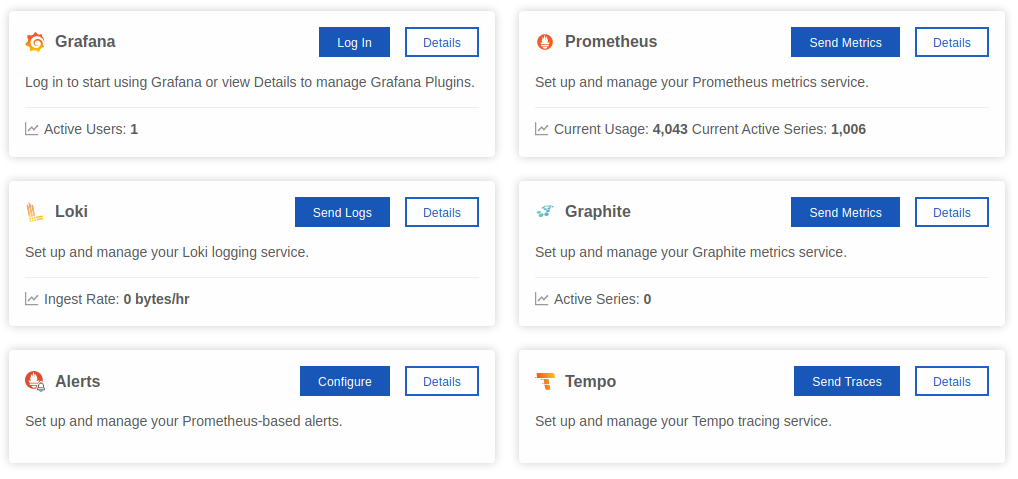The width and height of the screenshot is (1018, 479).
Task: Click the chart icon beside Ingest Rate
Action: coord(32,299)
